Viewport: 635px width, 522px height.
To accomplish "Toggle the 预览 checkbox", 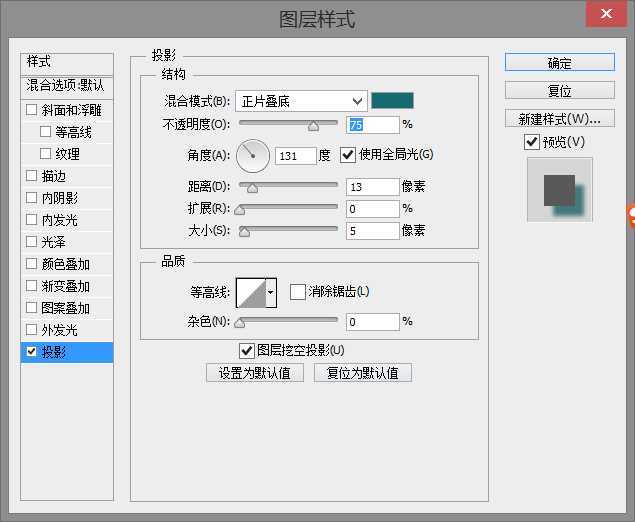I will [532, 143].
